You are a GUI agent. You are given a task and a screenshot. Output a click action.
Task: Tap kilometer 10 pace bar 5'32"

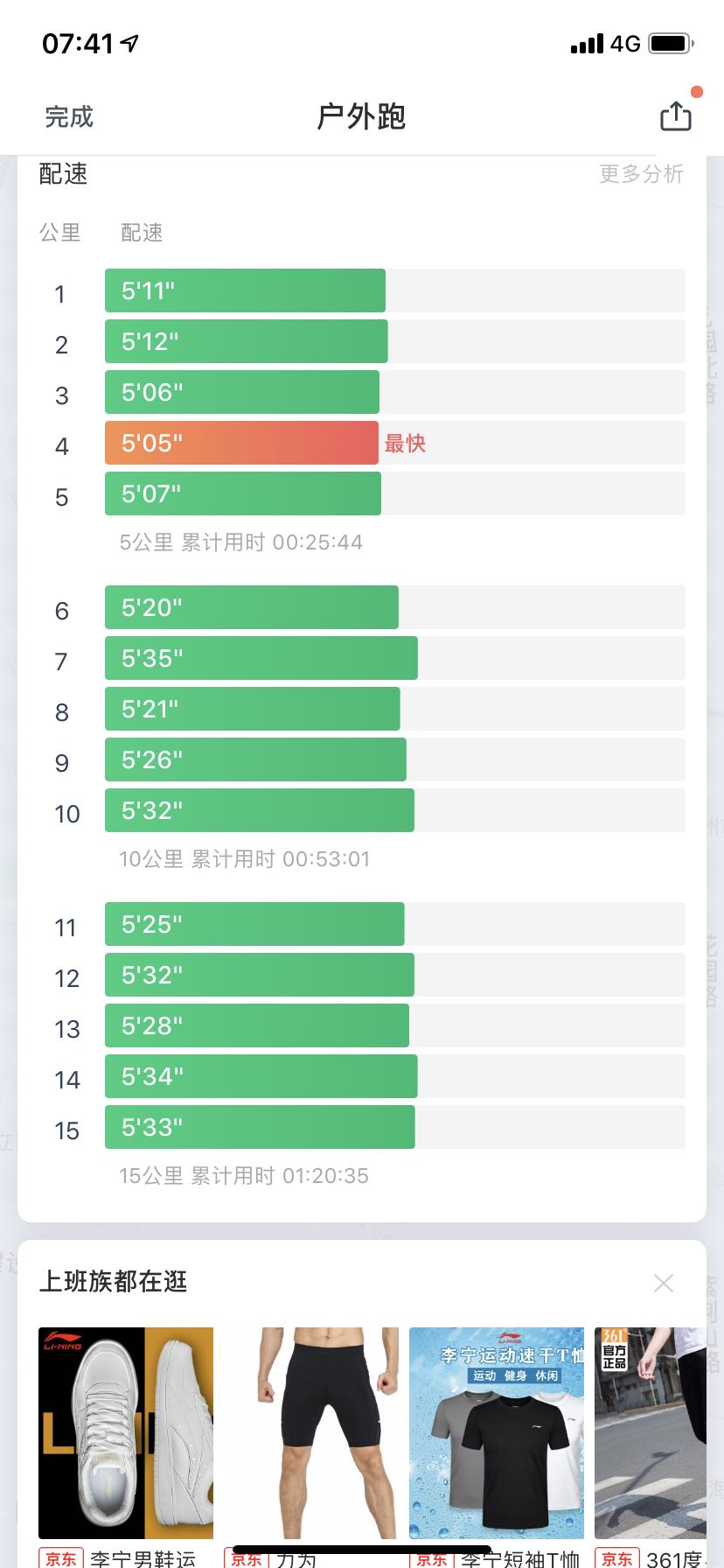point(259,810)
